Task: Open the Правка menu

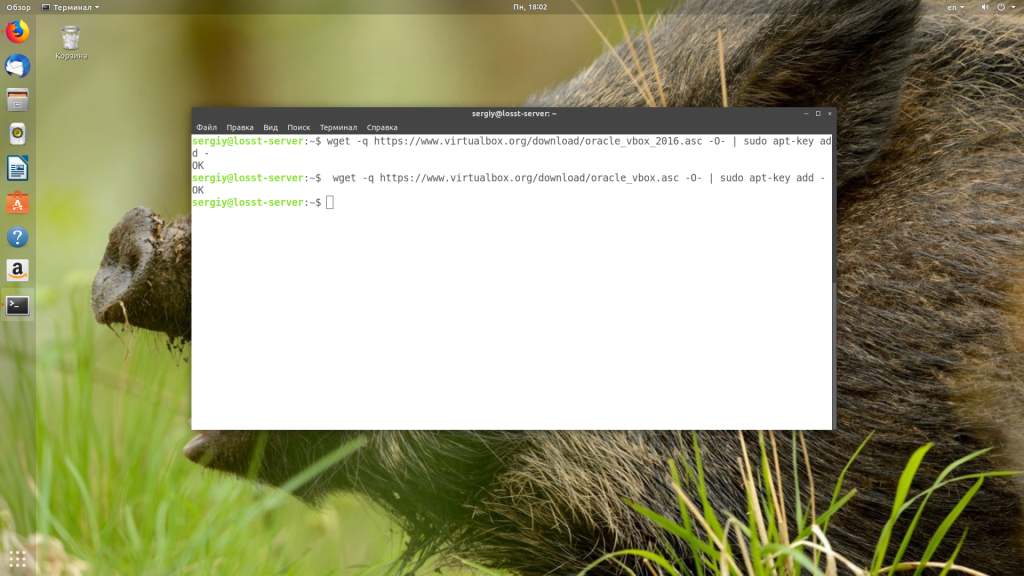Action: (x=240, y=127)
